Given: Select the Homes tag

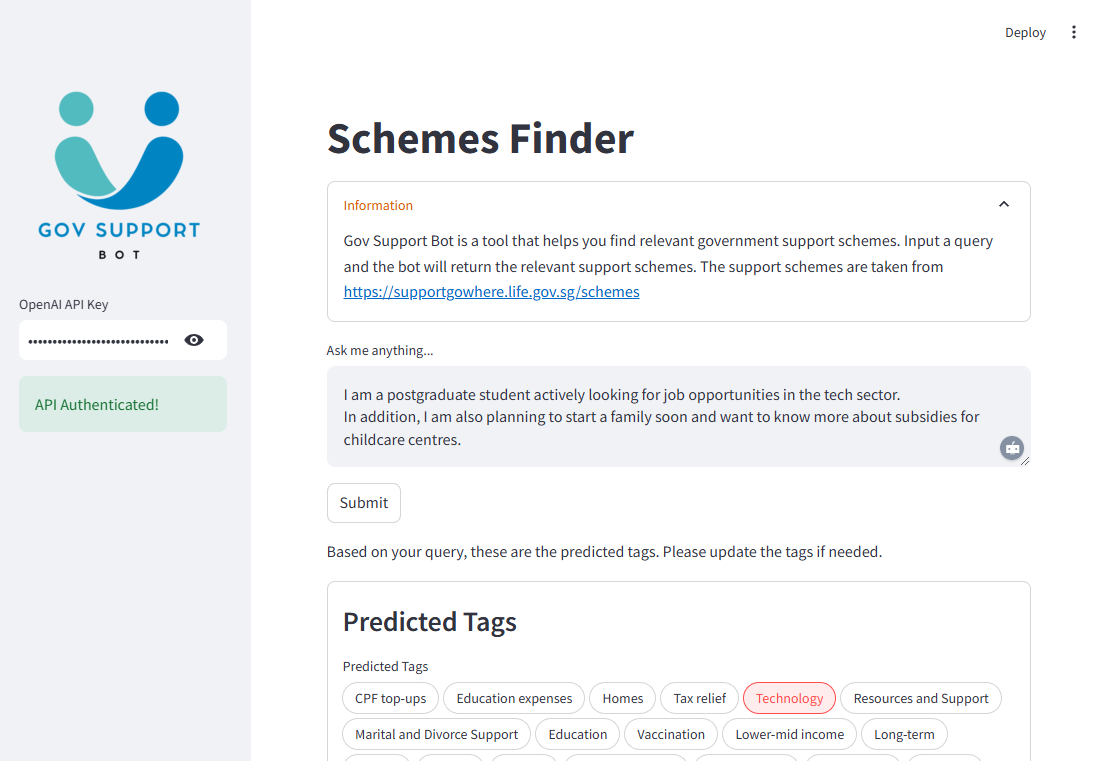Looking at the screenshot, I should point(622,698).
